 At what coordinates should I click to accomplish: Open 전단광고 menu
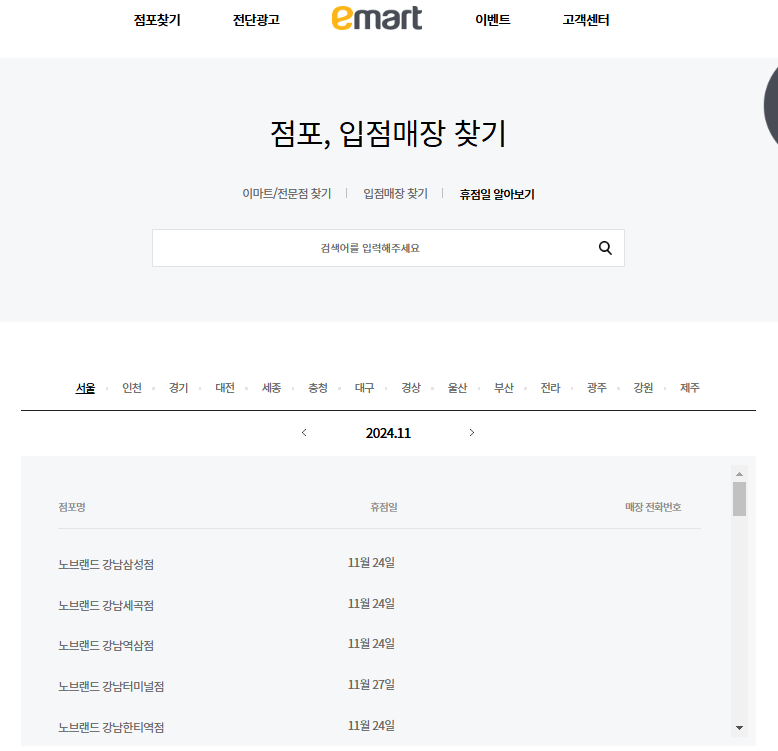pyautogui.click(x=256, y=20)
